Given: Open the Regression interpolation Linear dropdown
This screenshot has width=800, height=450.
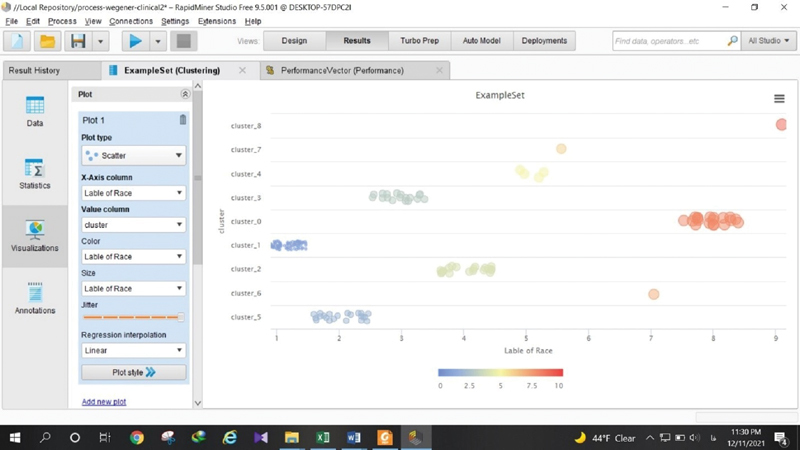Looking at the screenshot, I should point(133,351).
